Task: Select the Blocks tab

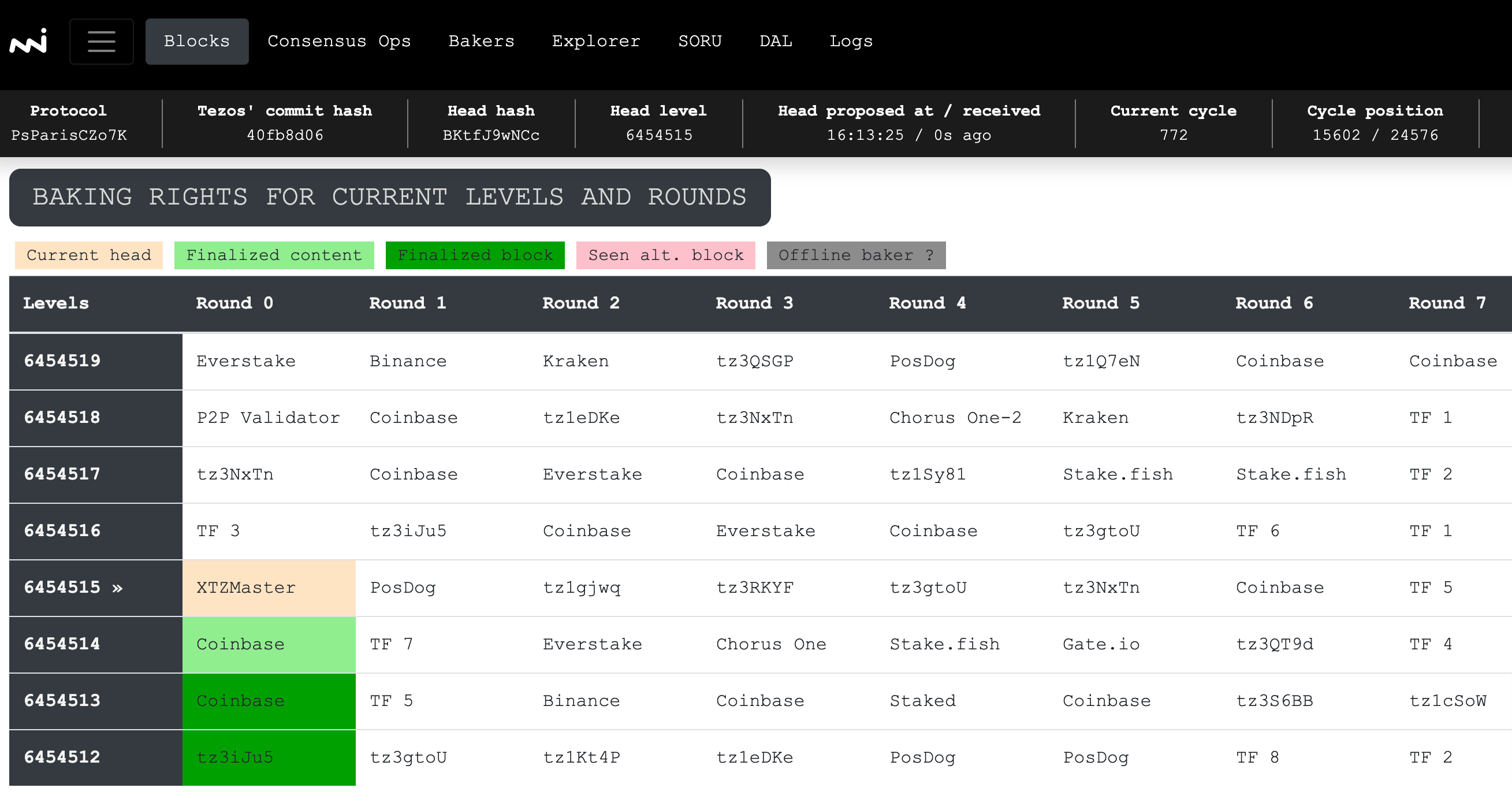Action: pos(196,41)
